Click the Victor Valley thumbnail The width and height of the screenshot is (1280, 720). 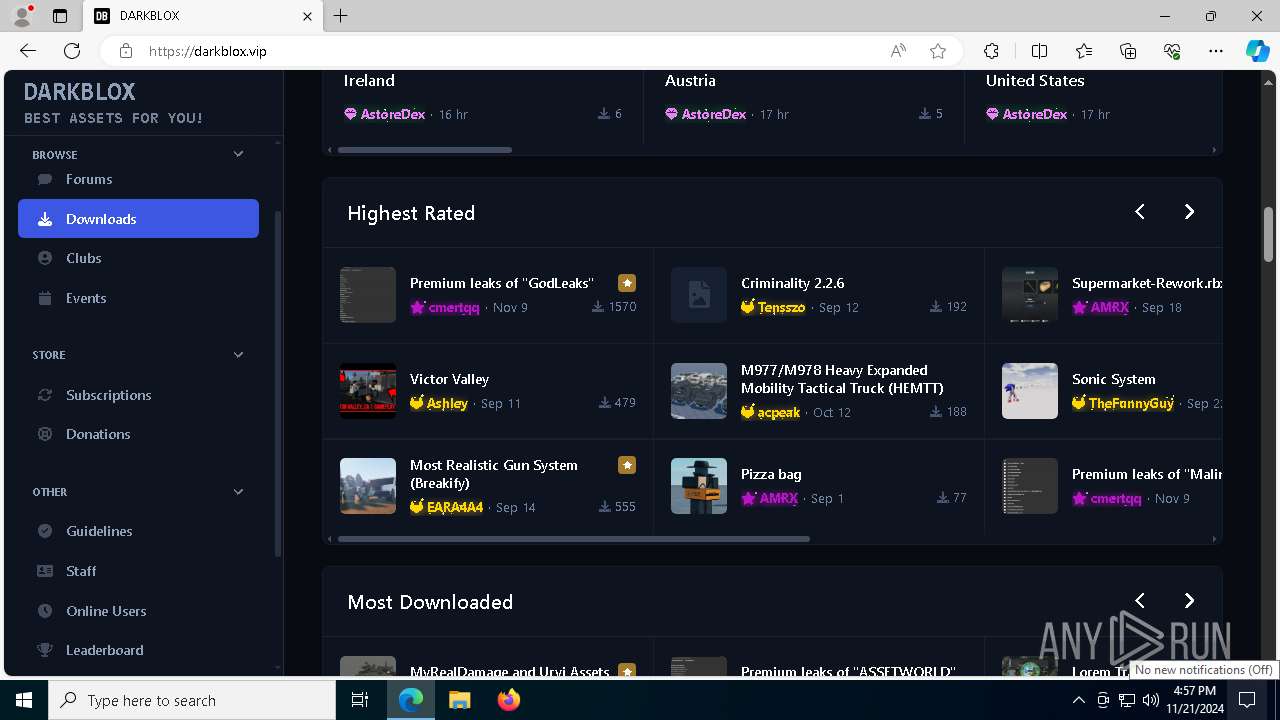pos(368,391)
